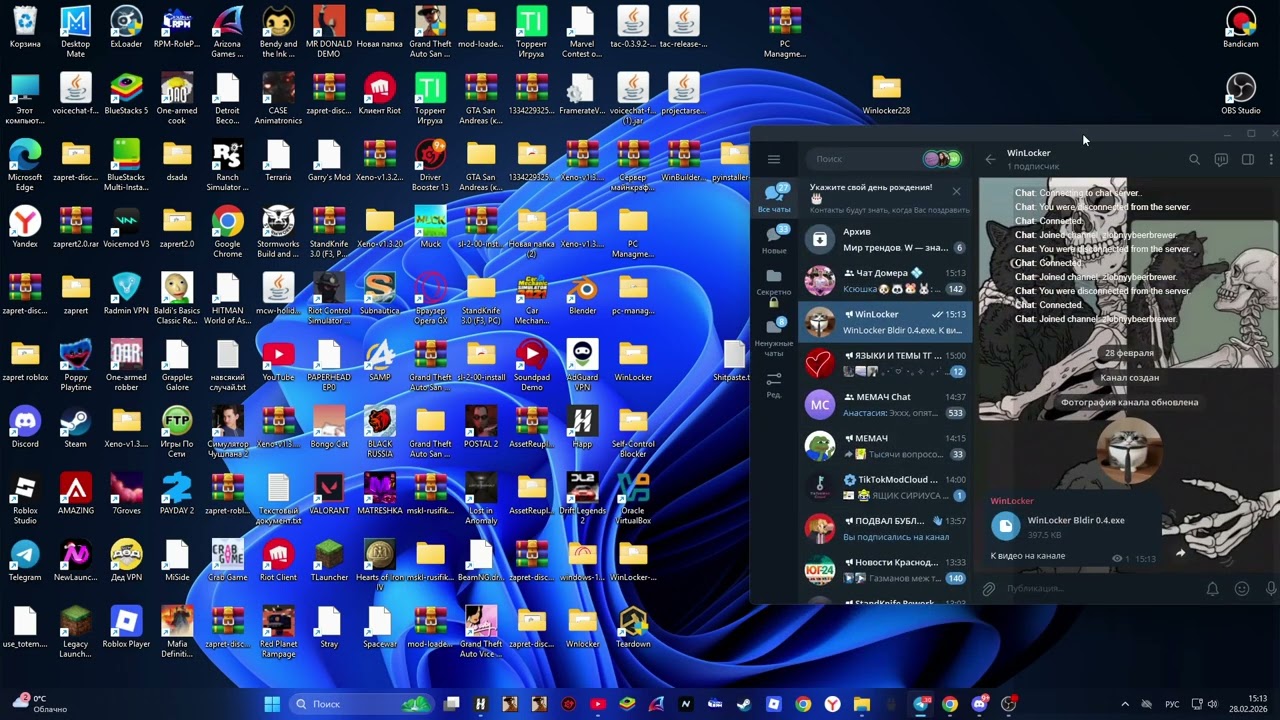Open 'ЯЗЫКИ И ТЕМЫ ТГ' channel
1280x720 pixels.
[885, 363]
